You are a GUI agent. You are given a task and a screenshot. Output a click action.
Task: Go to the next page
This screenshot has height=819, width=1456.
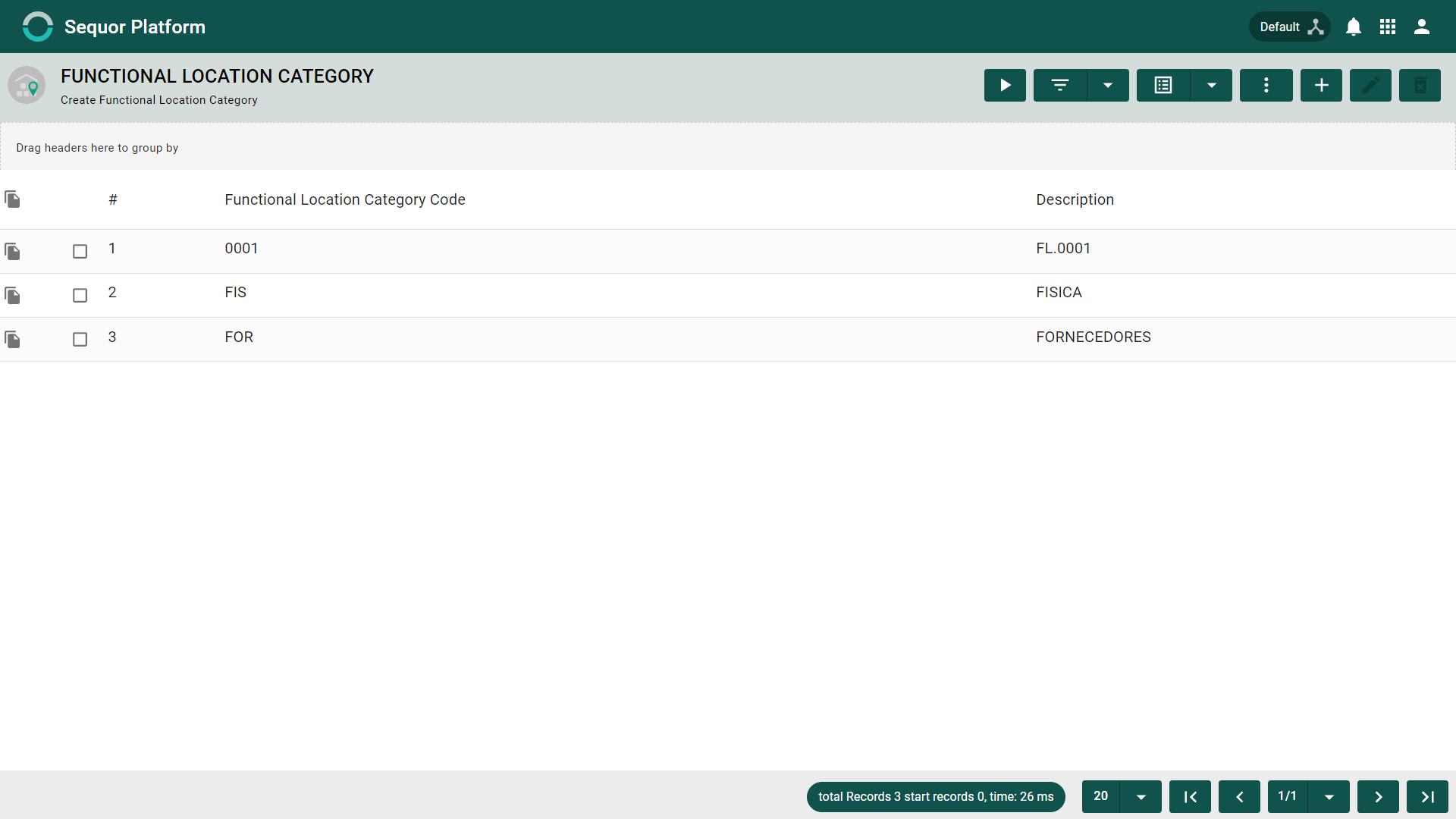(1378, 796)
